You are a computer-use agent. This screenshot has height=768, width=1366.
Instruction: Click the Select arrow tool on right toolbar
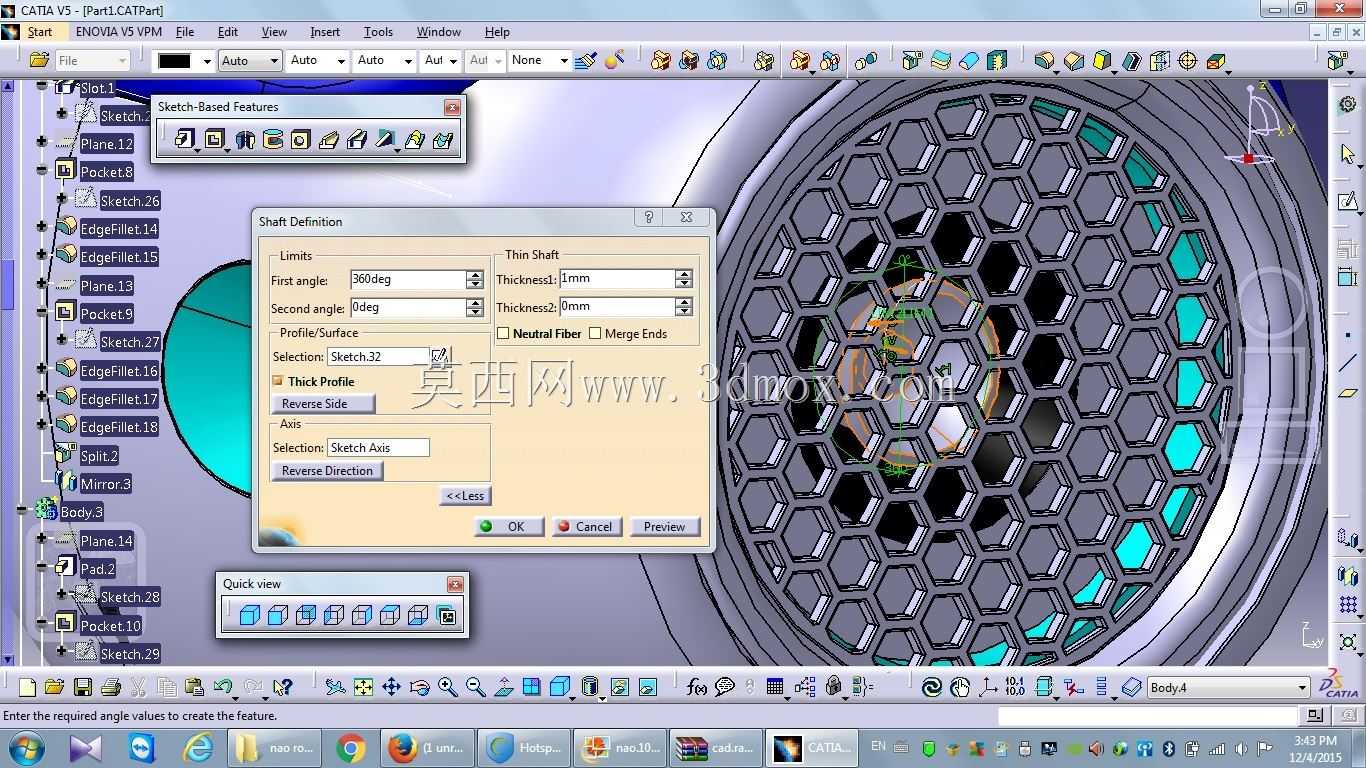[1348, 154]
